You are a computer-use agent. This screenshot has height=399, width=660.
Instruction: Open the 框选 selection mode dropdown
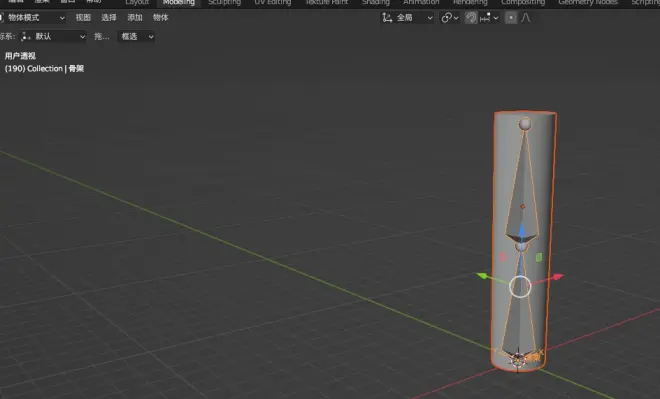click(136, 37)
